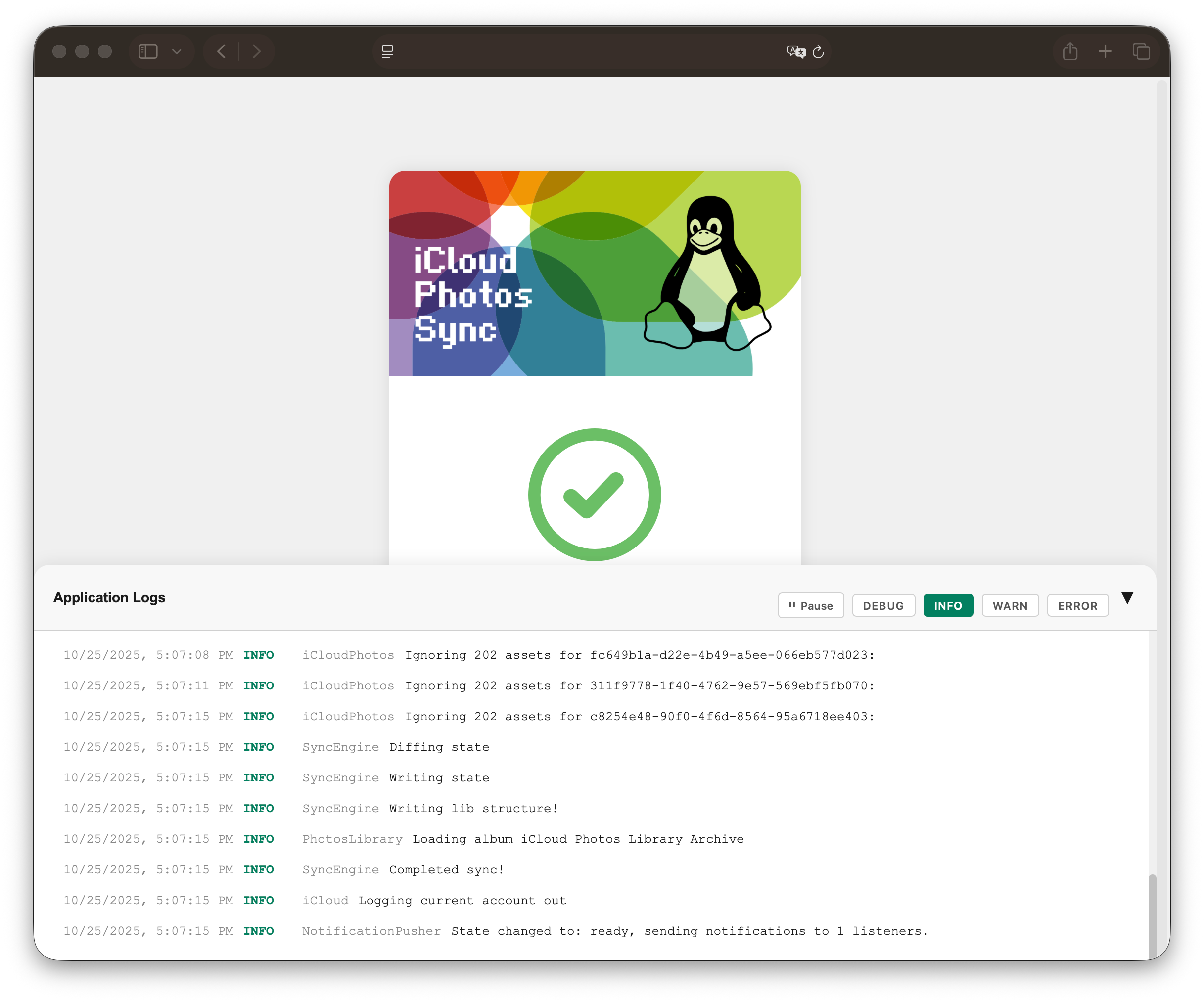Enable the ERROR log level filter
1204x1002 pixels.
[1078, 605]
